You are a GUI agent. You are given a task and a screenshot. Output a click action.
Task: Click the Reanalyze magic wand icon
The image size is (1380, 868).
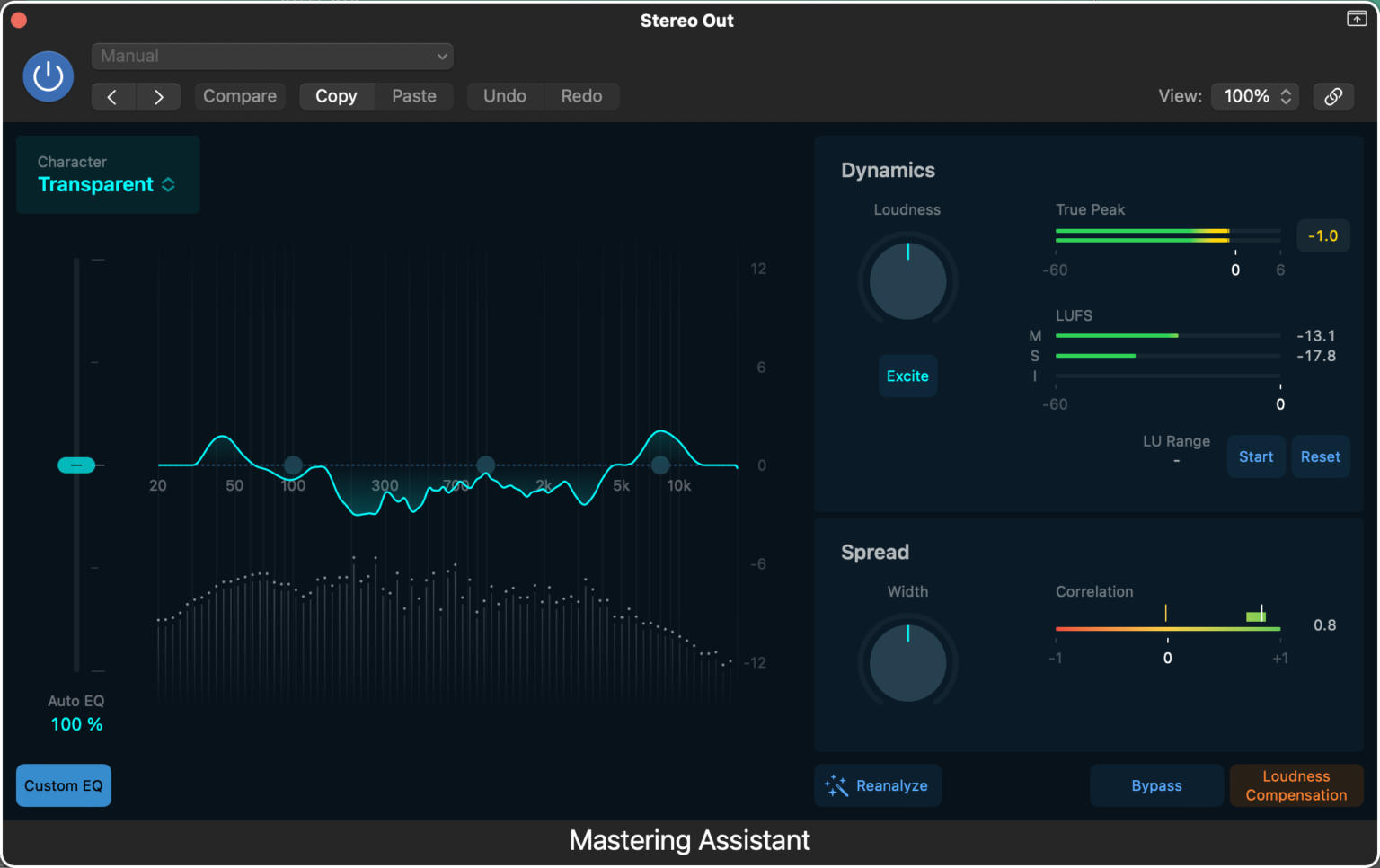[x=836, y=785]
